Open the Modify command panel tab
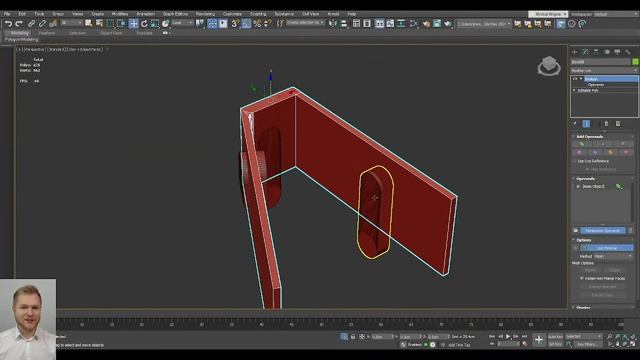Image resolution: width=640 pixels, height=360 pixels. coord(585,52)
